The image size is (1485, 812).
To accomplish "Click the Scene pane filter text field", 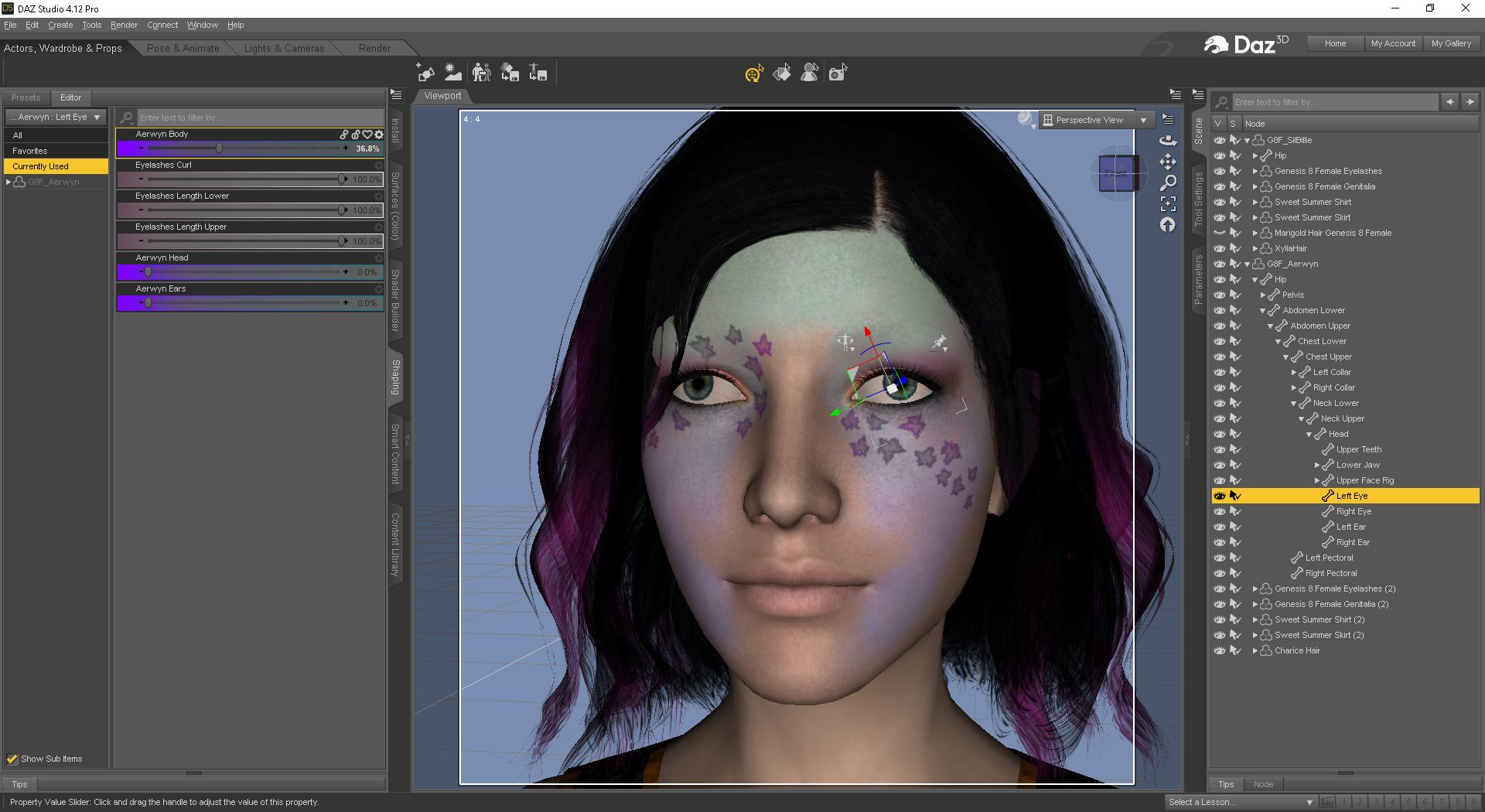I will (x=1335, y=102).
